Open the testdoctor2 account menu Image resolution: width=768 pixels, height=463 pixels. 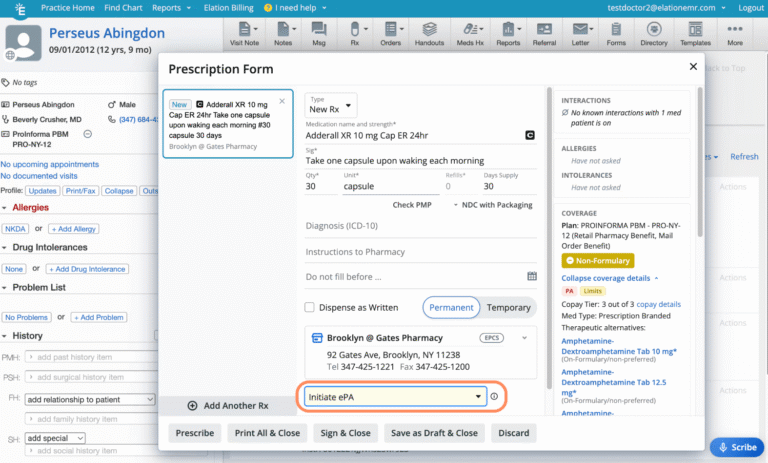coord(667,8)
